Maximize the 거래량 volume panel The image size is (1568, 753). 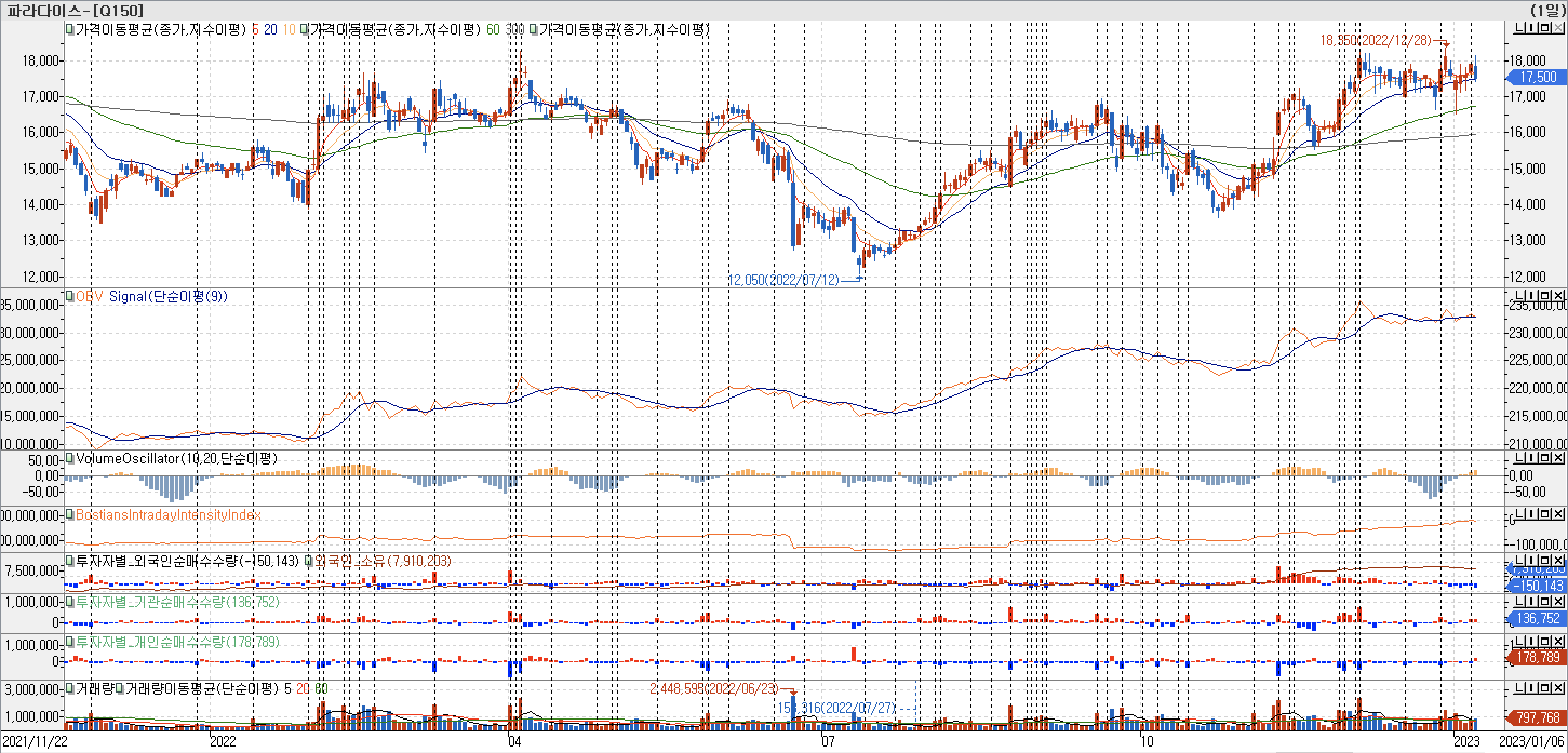coord(1545,688)
